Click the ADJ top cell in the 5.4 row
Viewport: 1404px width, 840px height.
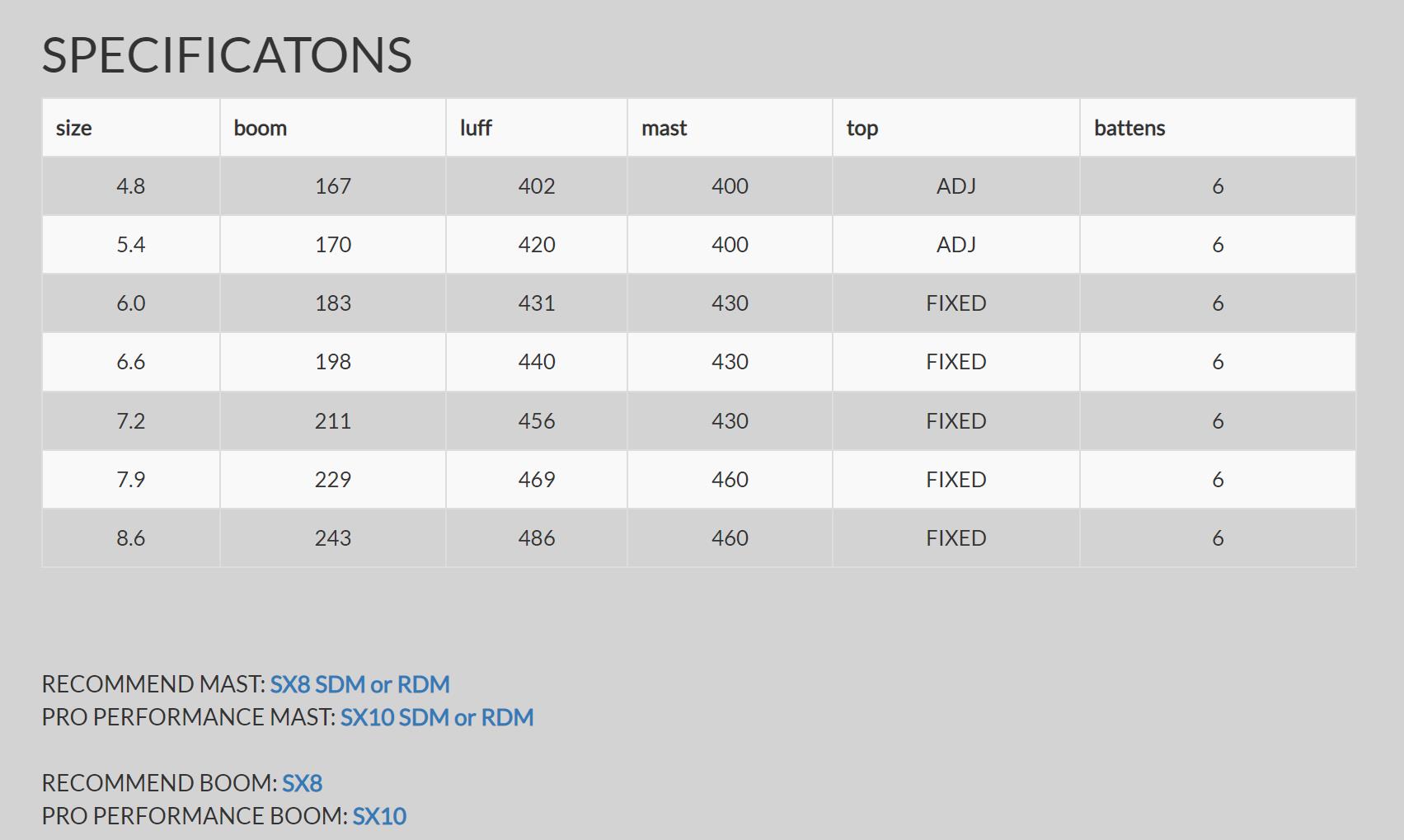tap(956, 245)
